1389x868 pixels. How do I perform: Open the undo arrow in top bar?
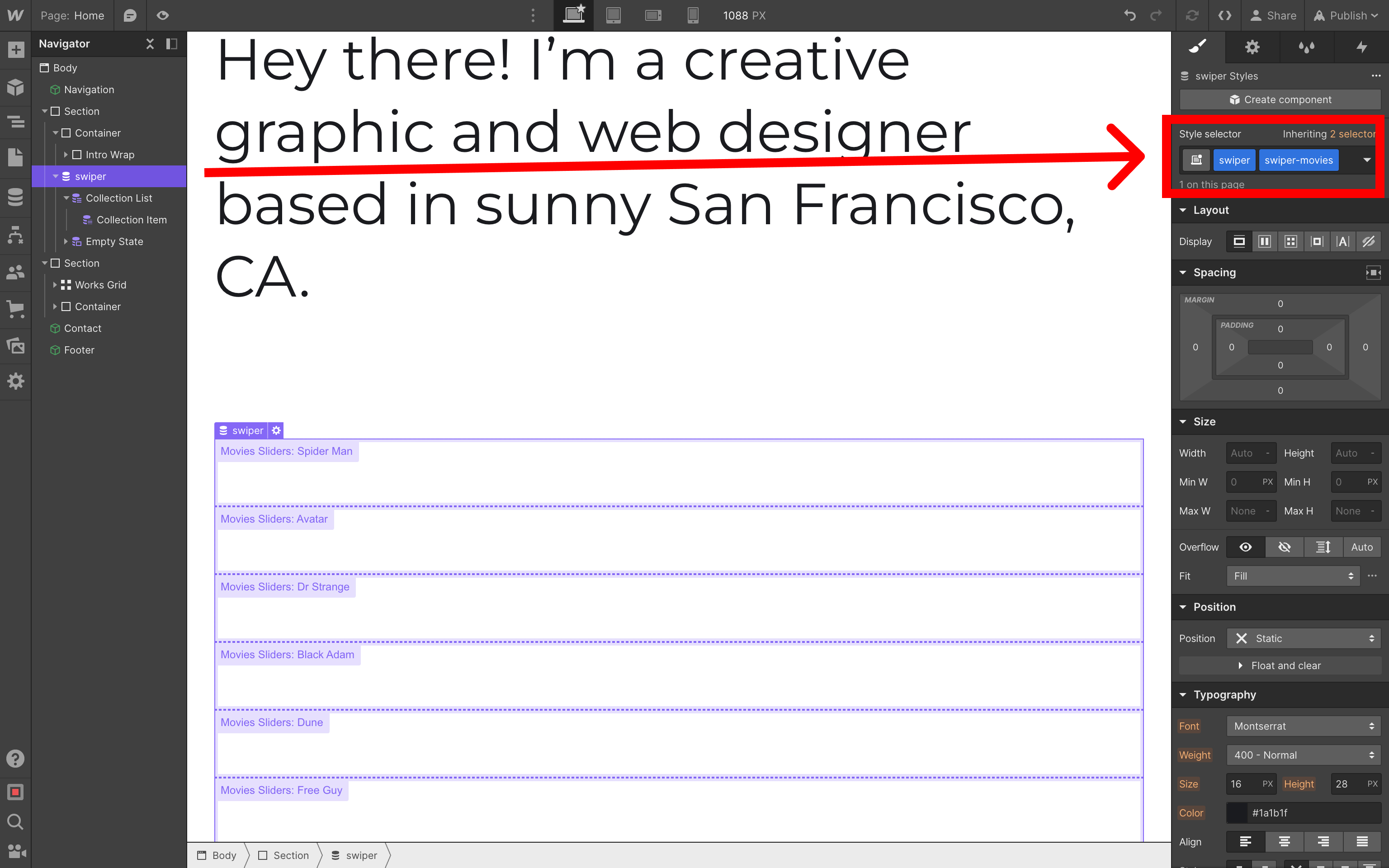point(1129,15)
